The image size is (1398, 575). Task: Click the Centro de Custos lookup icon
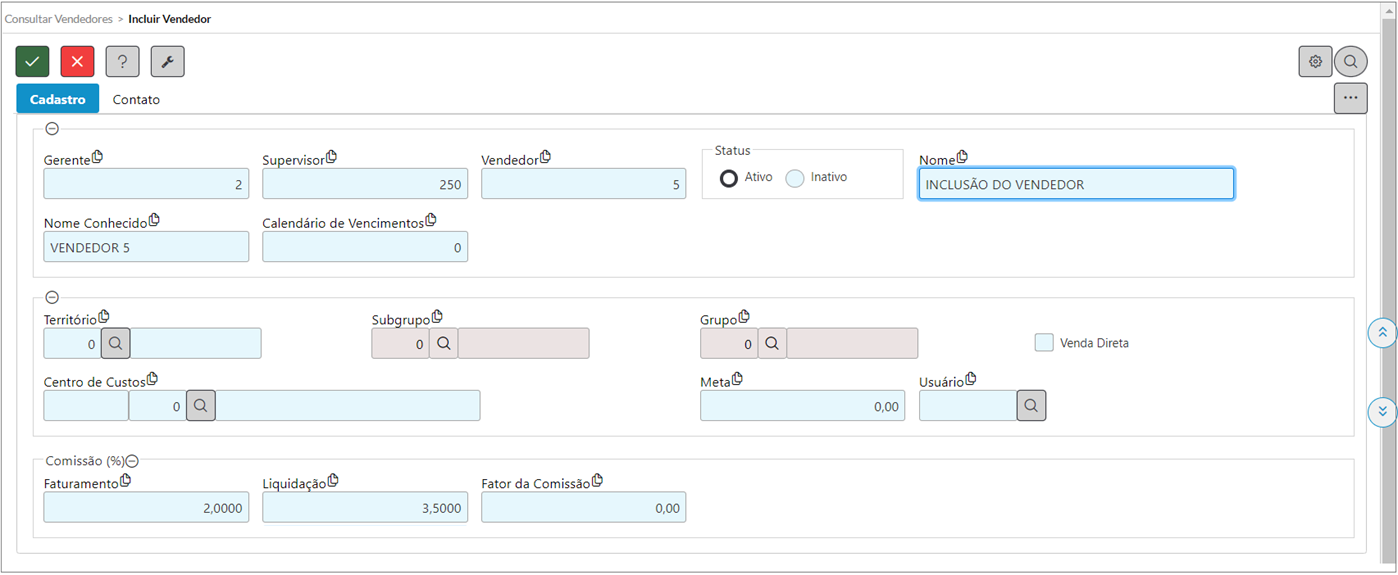click(x=200, y=405)
